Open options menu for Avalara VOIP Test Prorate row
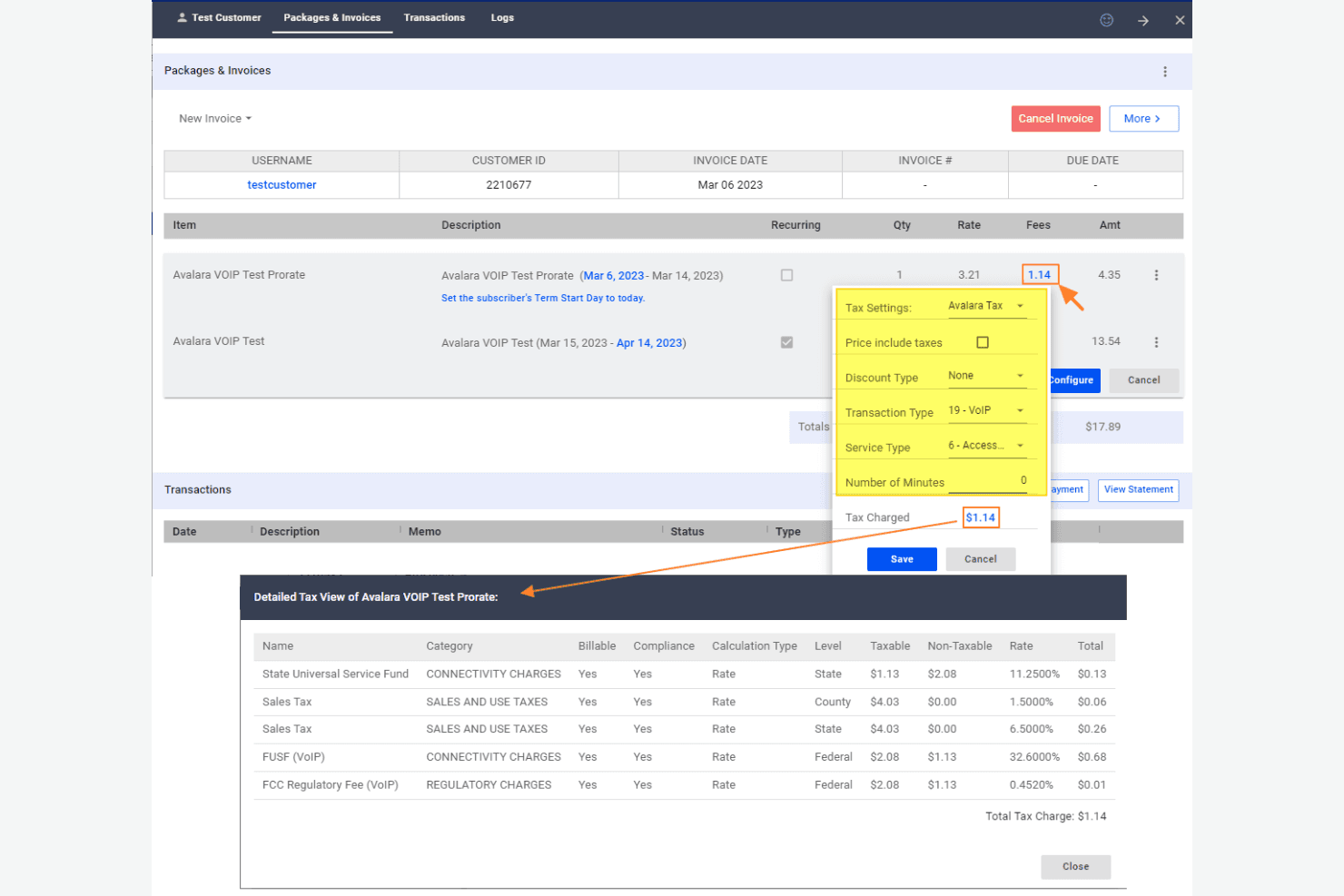The image size is (1344, 896). 1156,275
